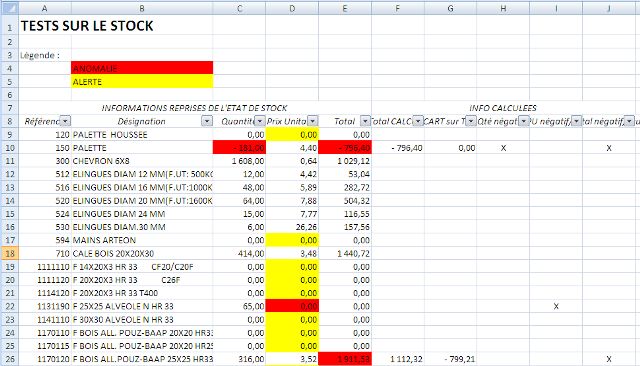This screenshot has height=366, width=640.
Task: Open the Quantité column filter dropdown
Action: [x=260, y=121]
